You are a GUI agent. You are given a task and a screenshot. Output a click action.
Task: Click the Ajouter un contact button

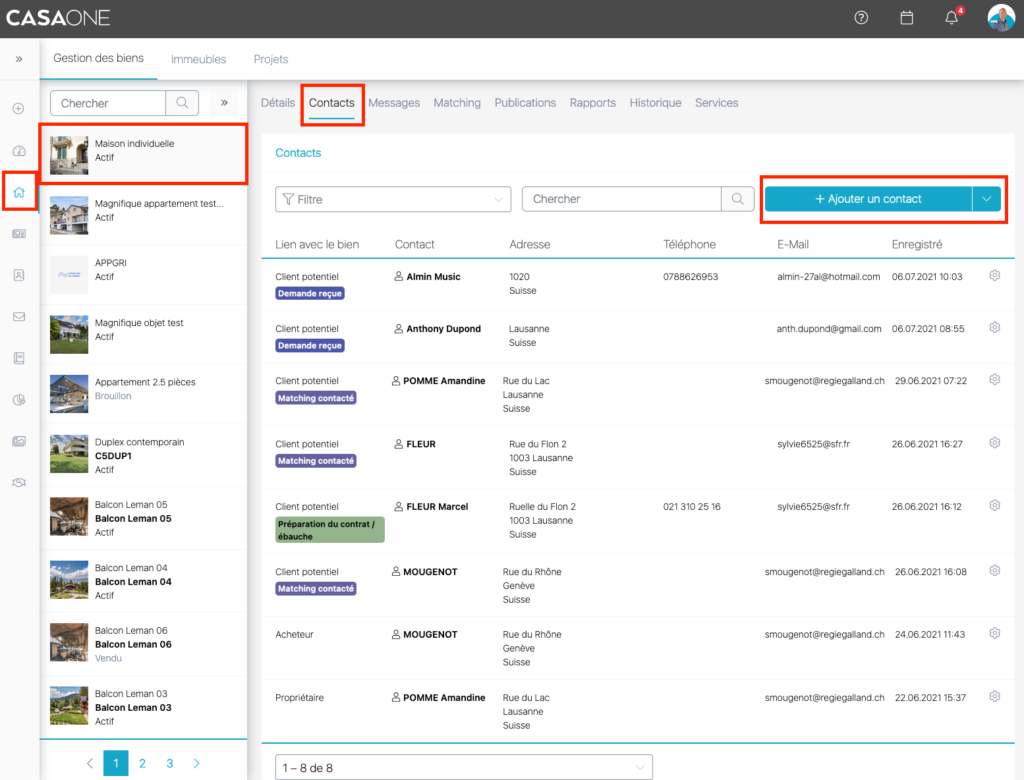tap(868, 199)
